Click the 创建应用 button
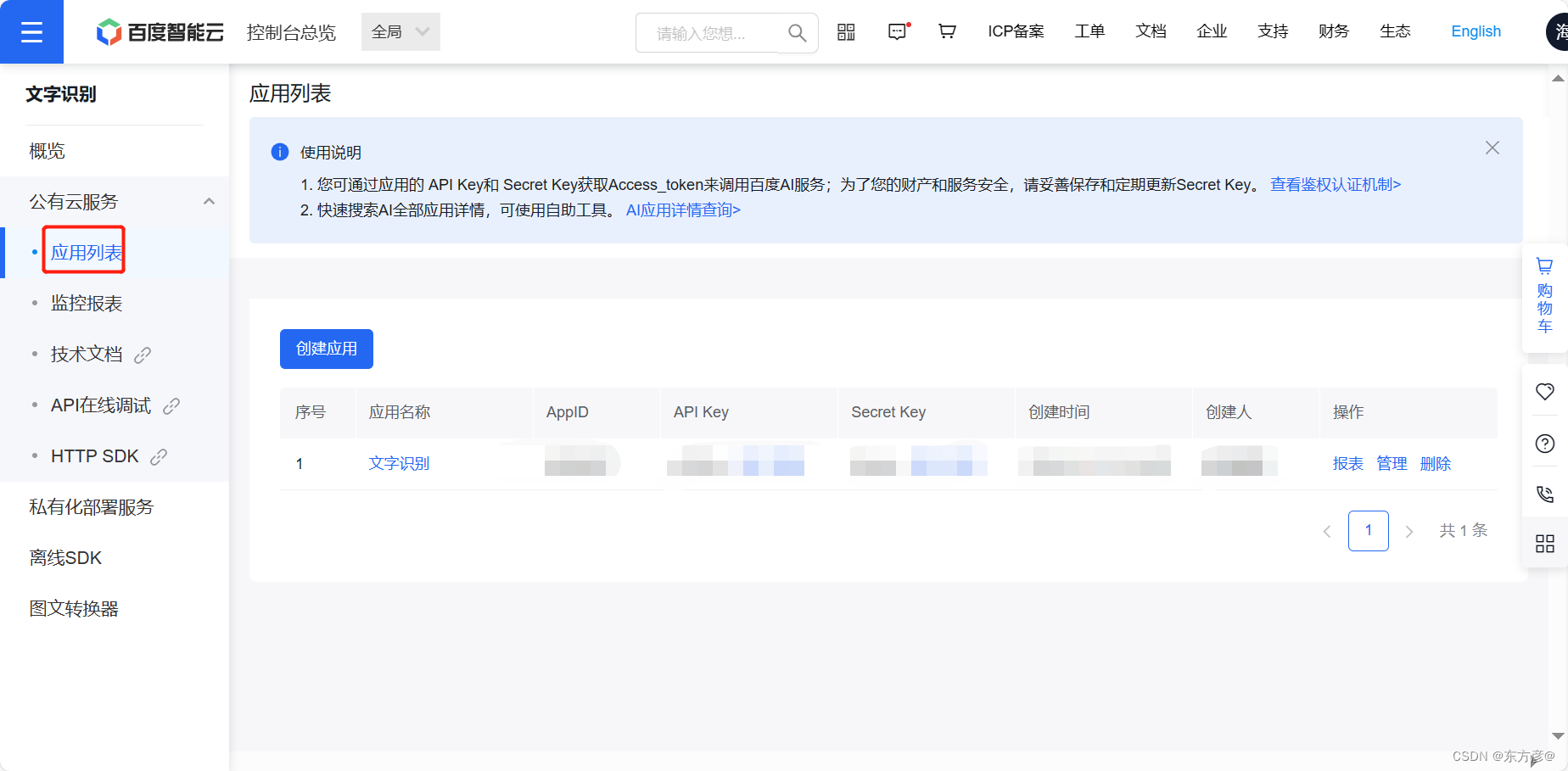1568x771 pixels. point(326,349)
